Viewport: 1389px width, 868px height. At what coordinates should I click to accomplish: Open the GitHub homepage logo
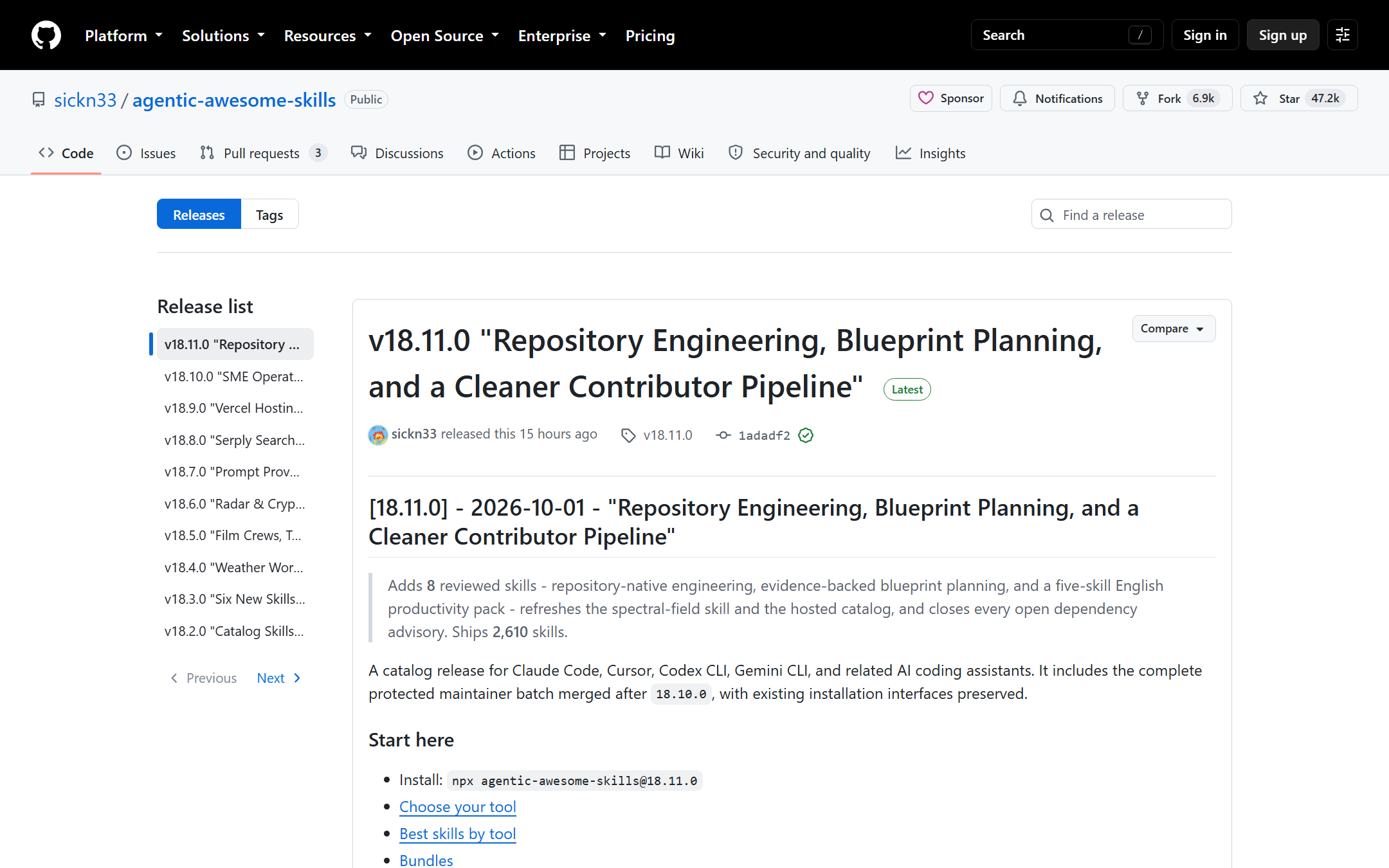click(46, 35)
